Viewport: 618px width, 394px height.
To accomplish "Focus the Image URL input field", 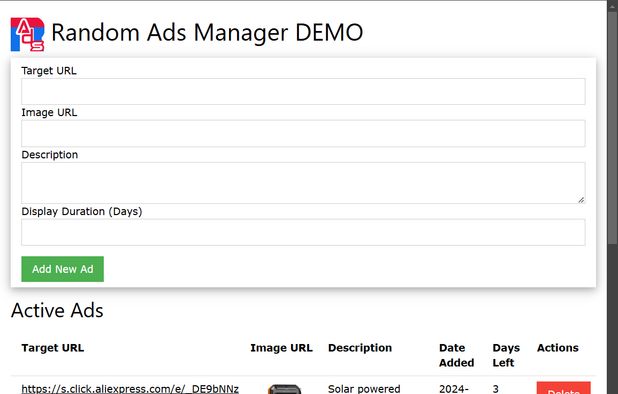I will 303,134.
